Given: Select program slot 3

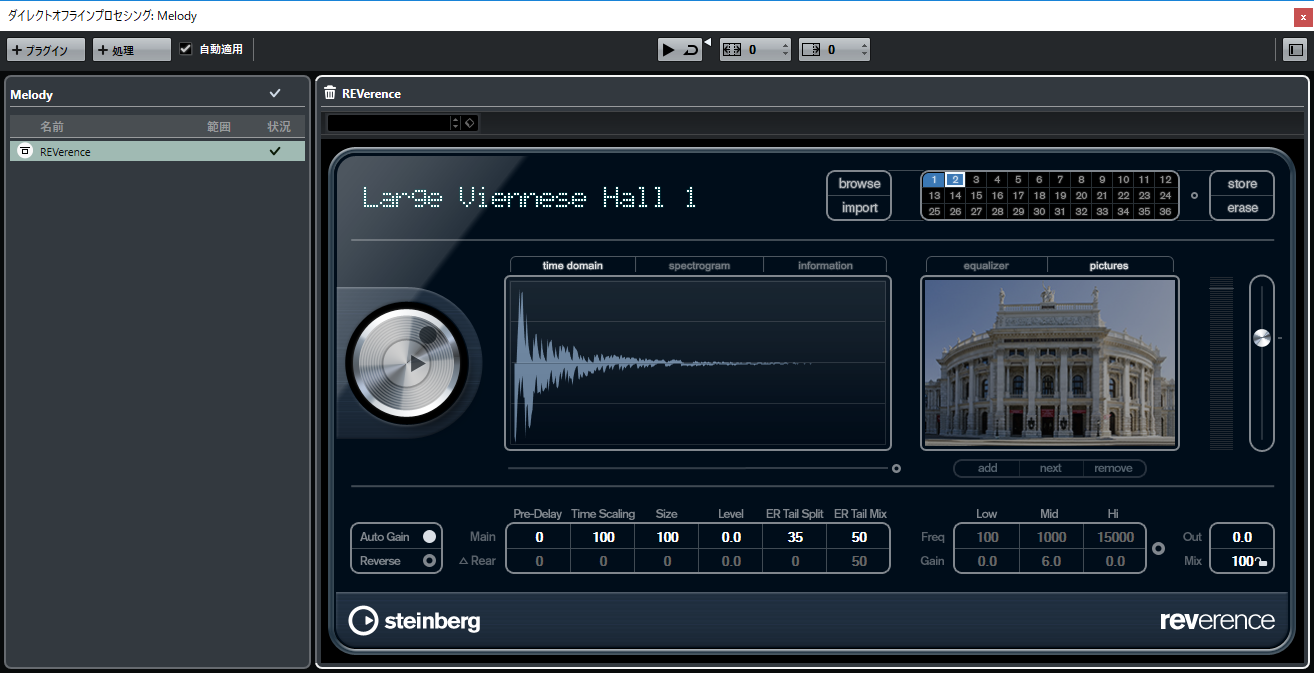Looking at the screenshot, I should coord(976,180).
